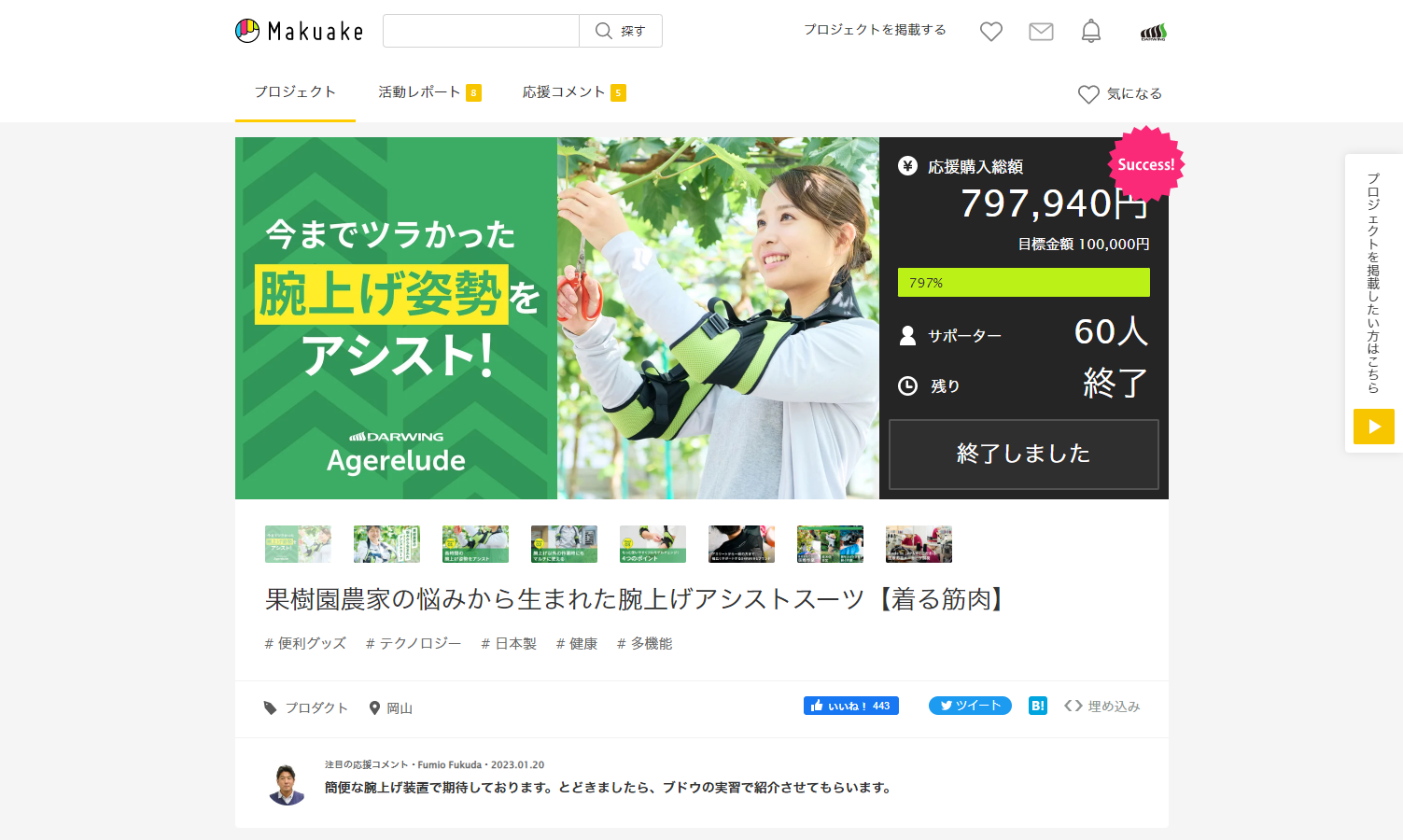Switch to the プロジェクト tab

point(295,91)
